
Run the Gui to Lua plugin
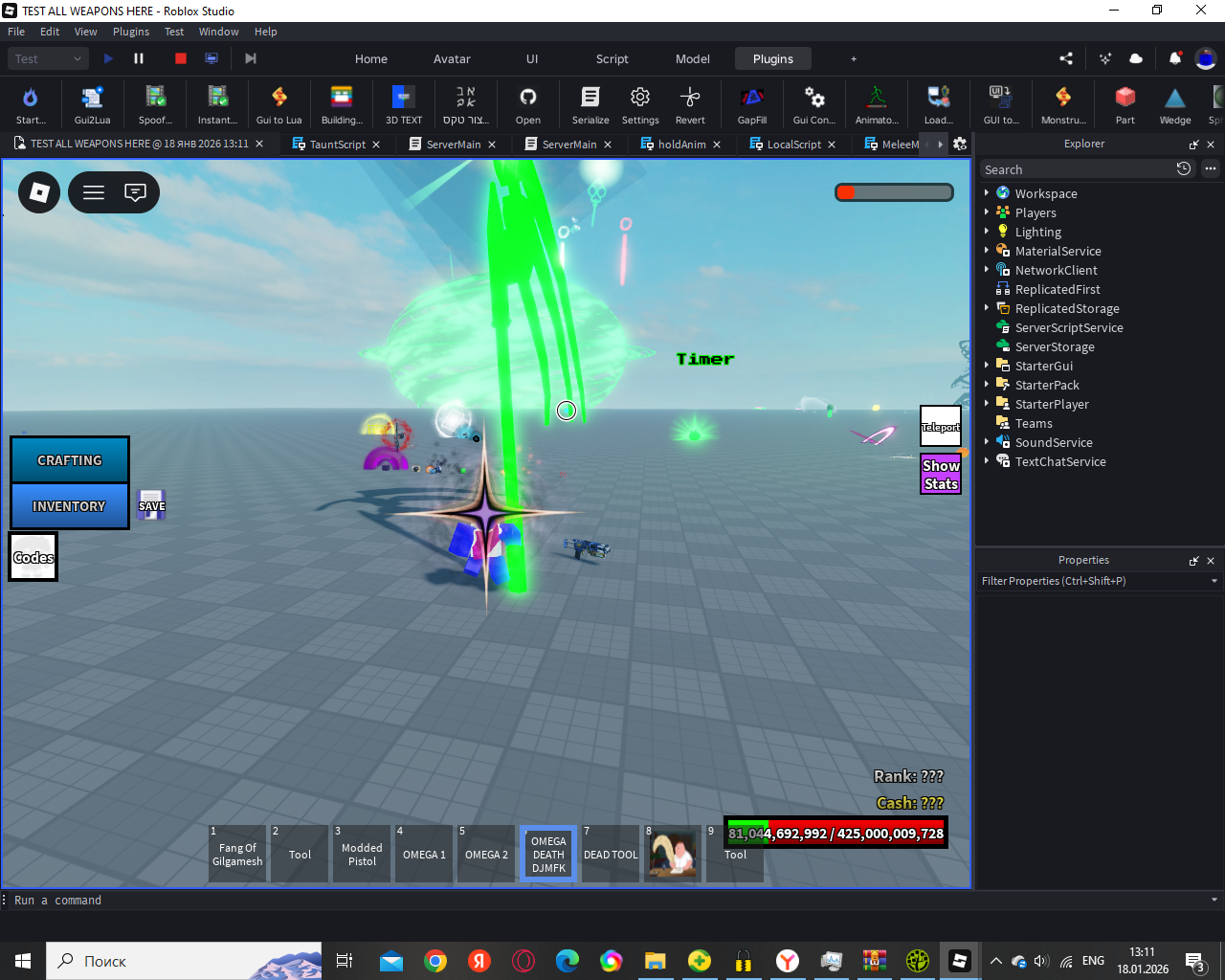(x=278, y=104)
